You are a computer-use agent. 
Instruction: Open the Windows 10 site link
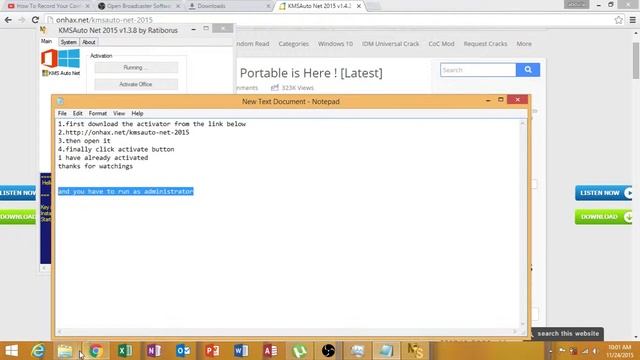click(x=335, y=44)
